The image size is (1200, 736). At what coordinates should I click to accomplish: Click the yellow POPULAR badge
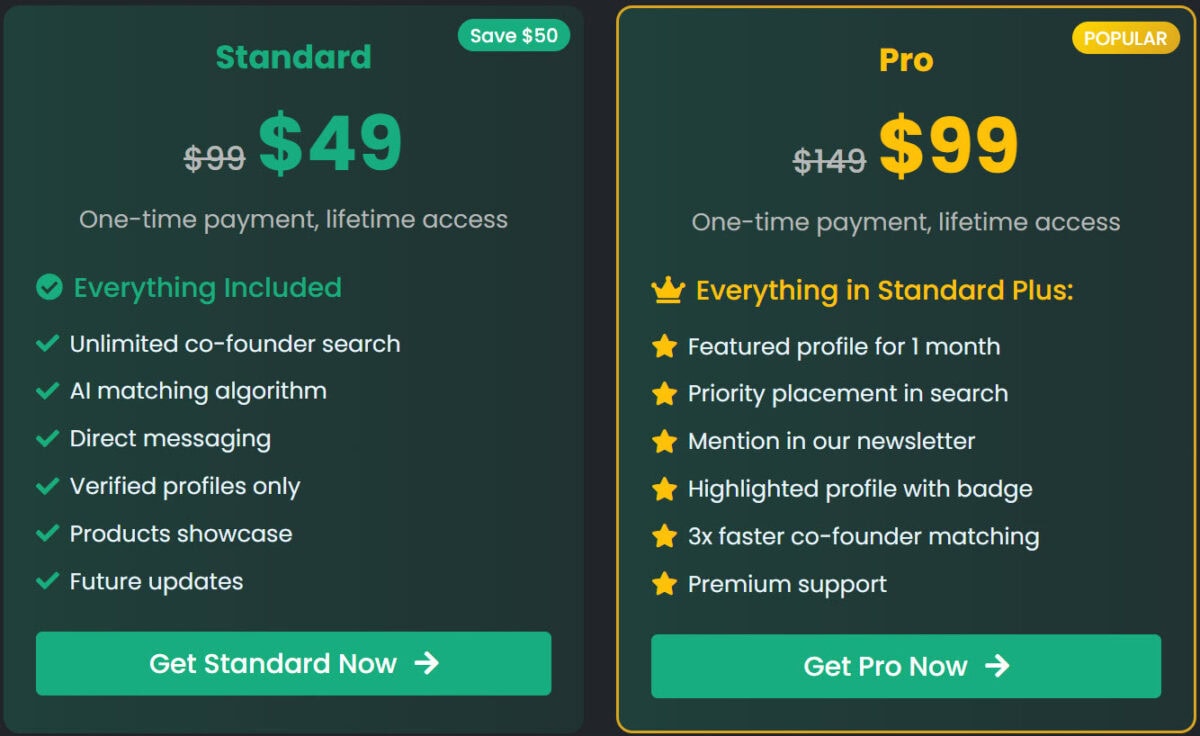pyautogui.click(x=1125, y=39)
